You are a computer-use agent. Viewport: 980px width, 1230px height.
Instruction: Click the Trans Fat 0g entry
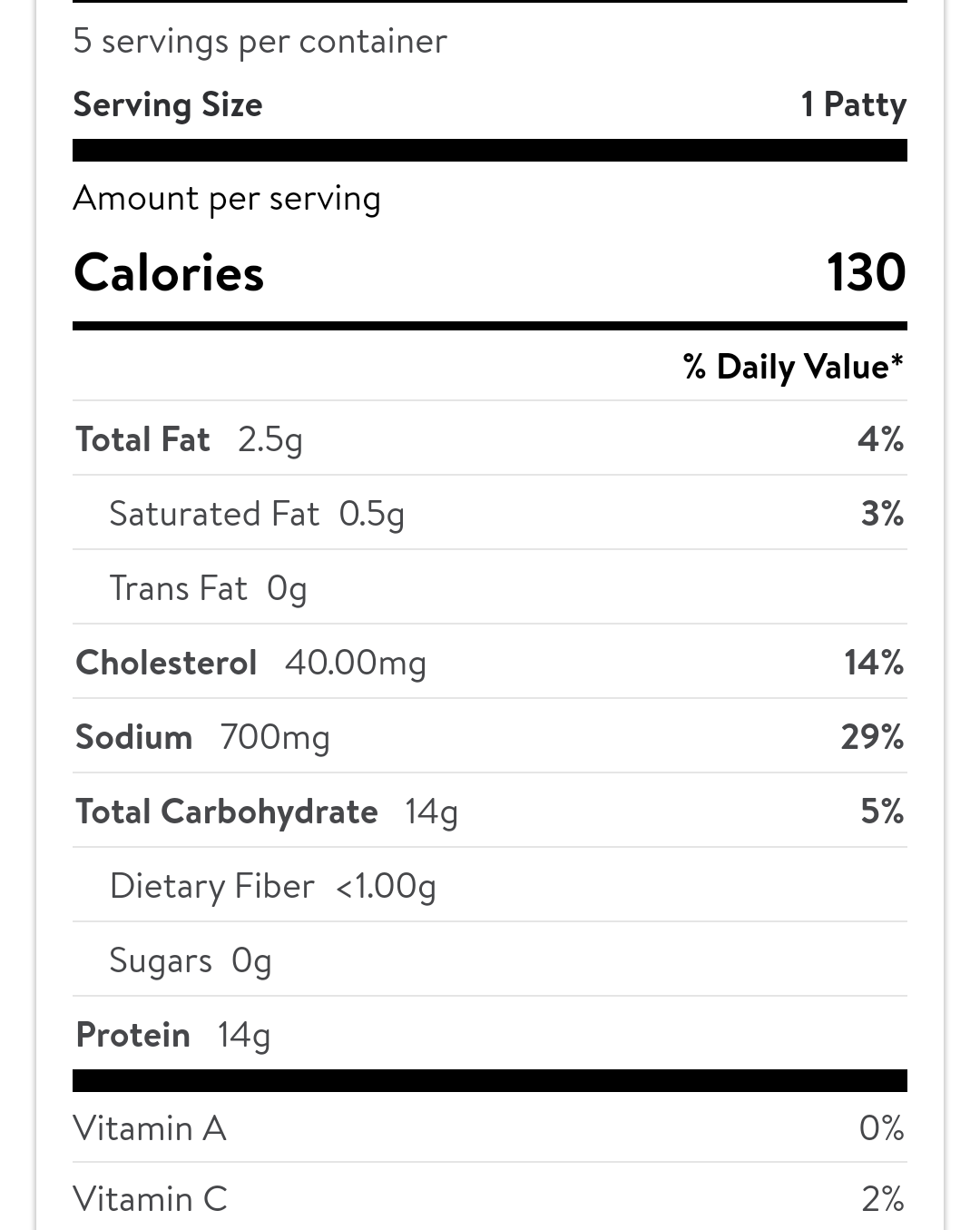click(x=208, y=589)
